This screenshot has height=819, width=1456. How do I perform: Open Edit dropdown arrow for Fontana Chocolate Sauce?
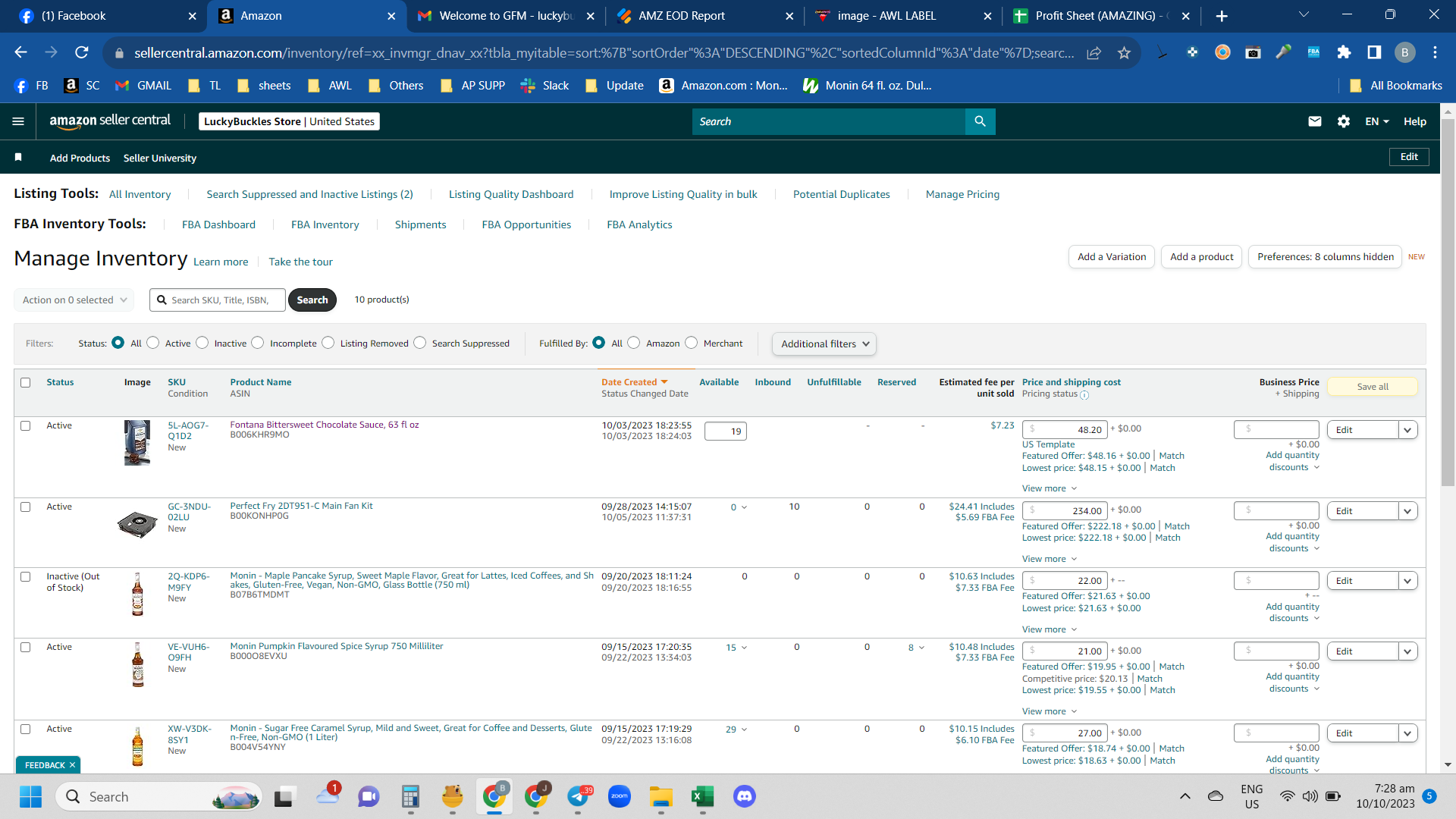point(1408,430)
